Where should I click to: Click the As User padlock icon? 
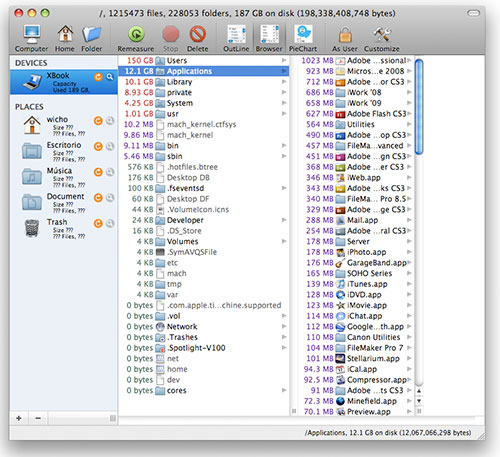pyautogui.click(x=345, y=34)
